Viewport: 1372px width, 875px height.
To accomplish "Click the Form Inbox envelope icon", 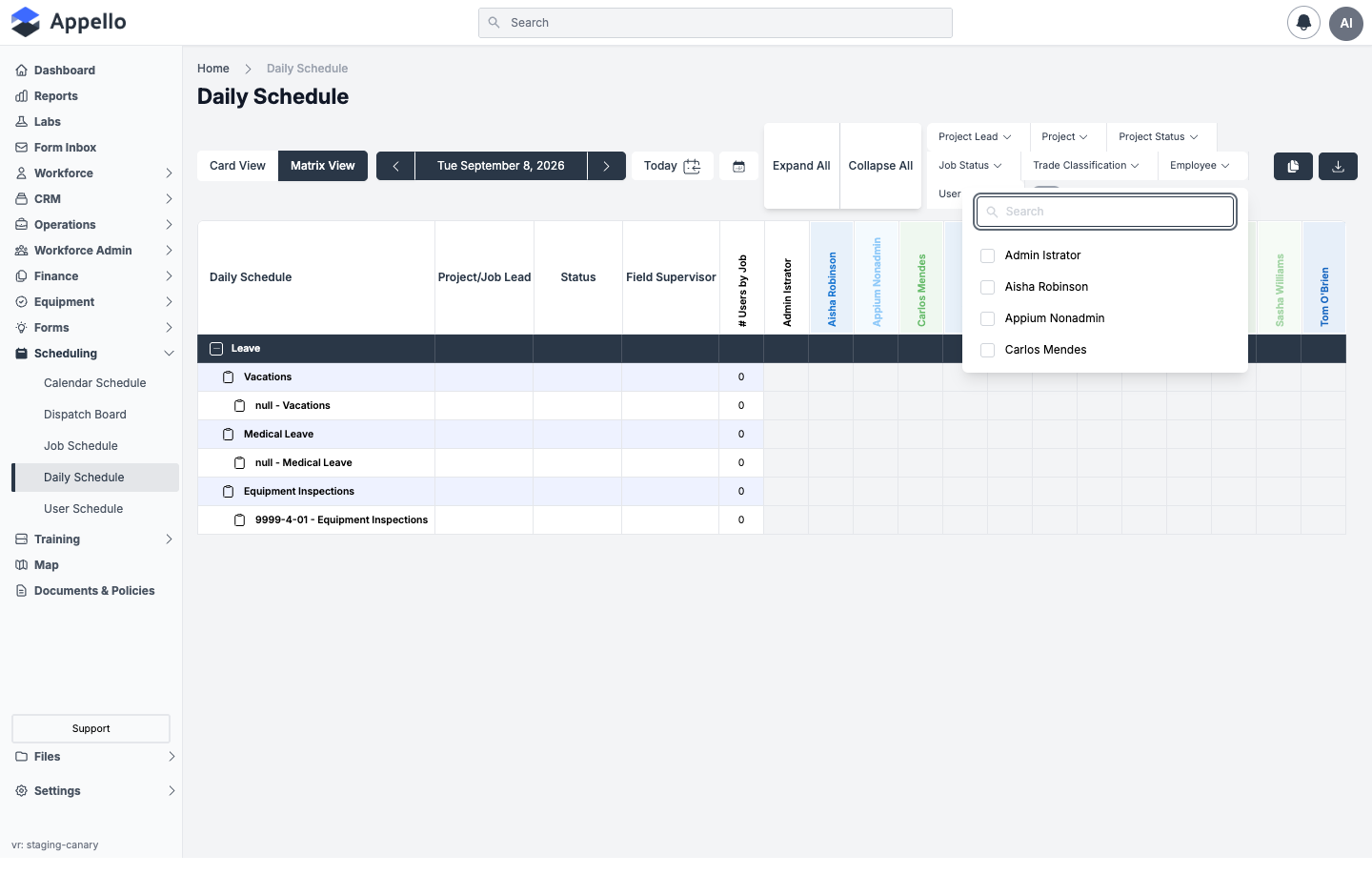I will (x=21, y=148).
